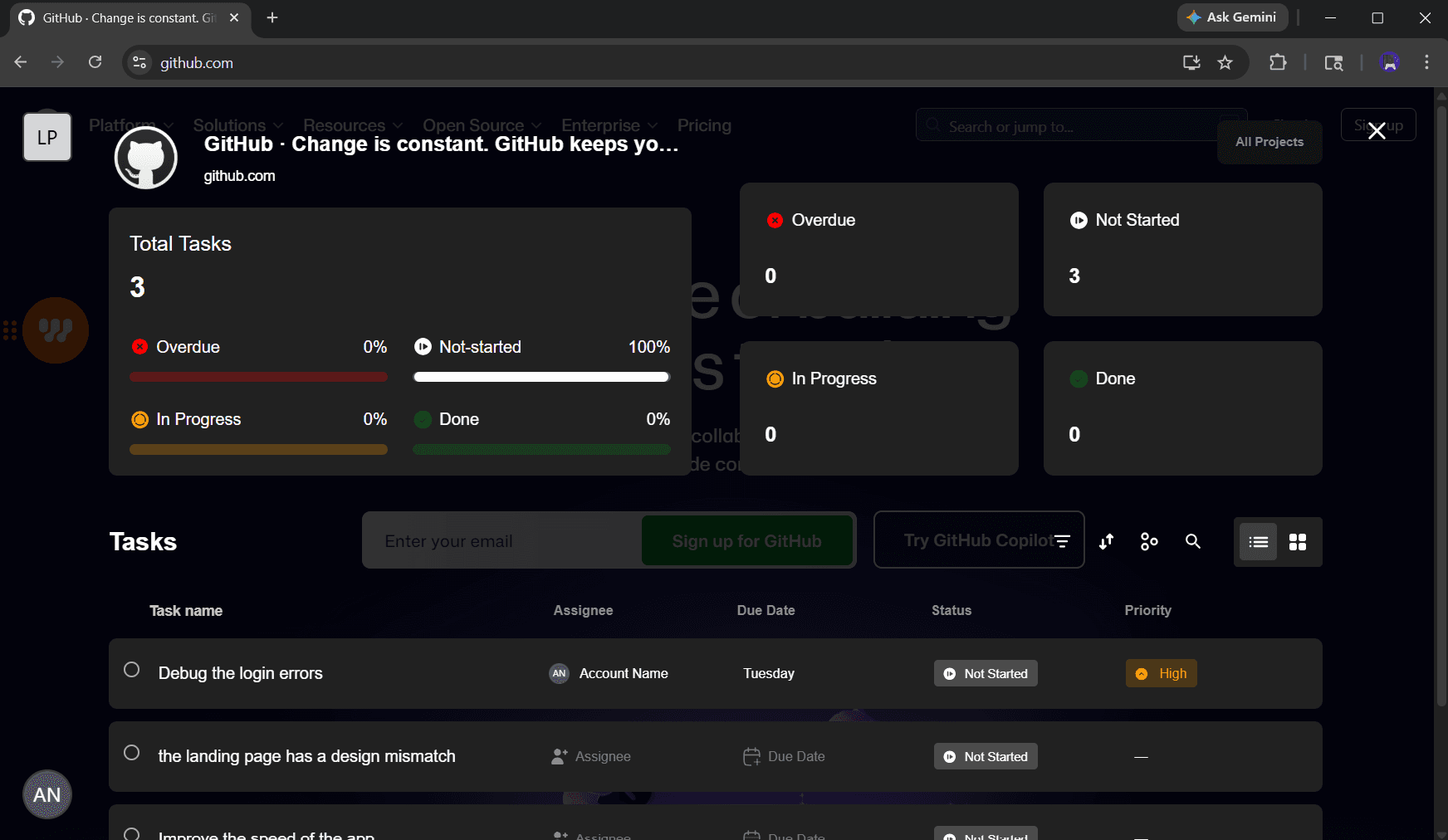Click the LP workspace avatar
1448x840 pixels.
(x=47, y=137)
